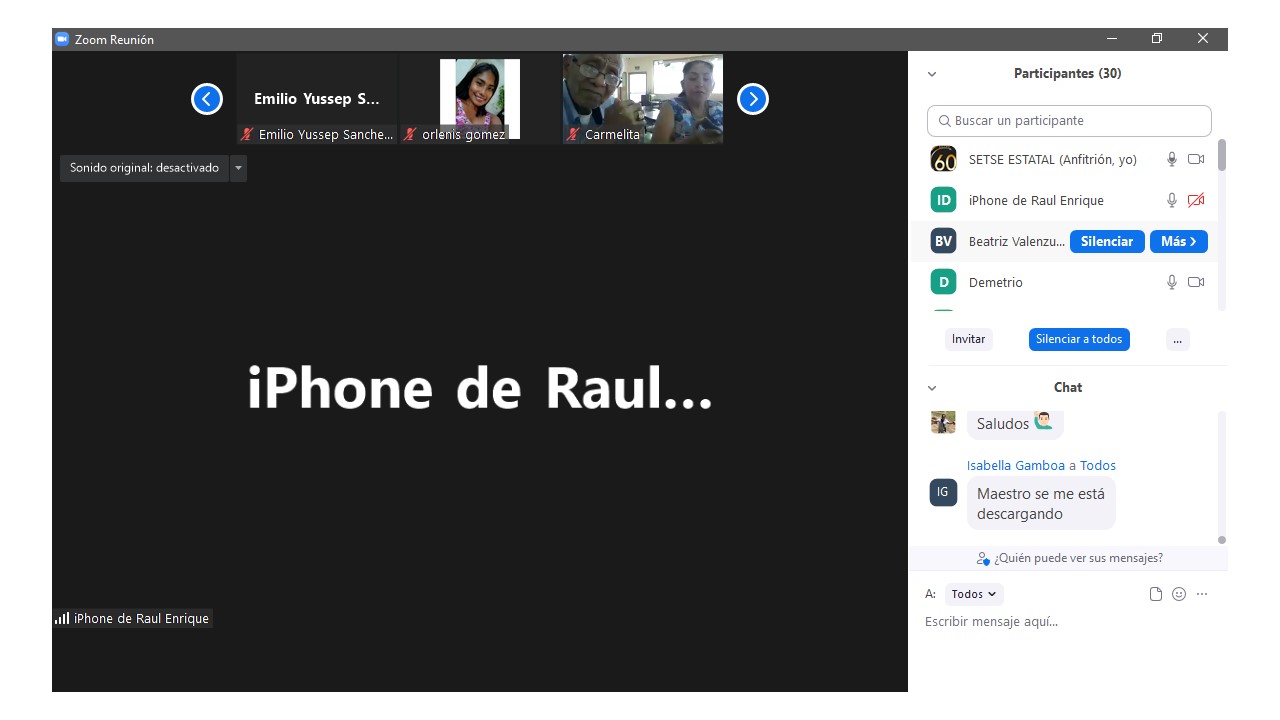Show next video thumbnails with right arrow
The height and width of the screenshot is (720, 1280).
point(753,99)
